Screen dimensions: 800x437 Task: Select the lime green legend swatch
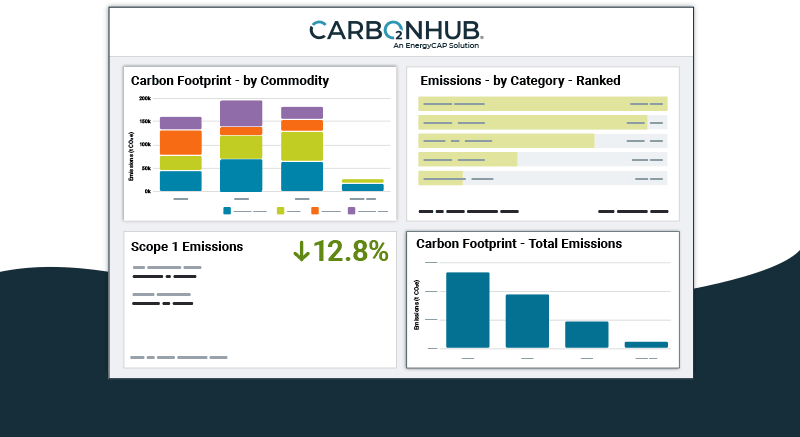pyautogui.click(x=281, y=211)
